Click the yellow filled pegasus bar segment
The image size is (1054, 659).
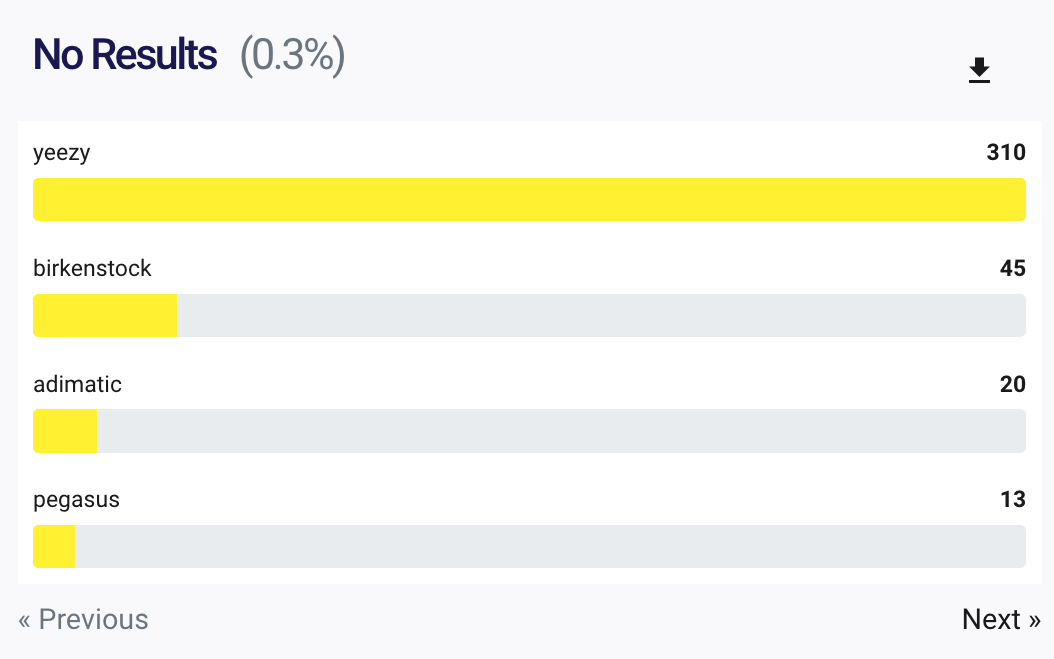[x=54, y=547]
